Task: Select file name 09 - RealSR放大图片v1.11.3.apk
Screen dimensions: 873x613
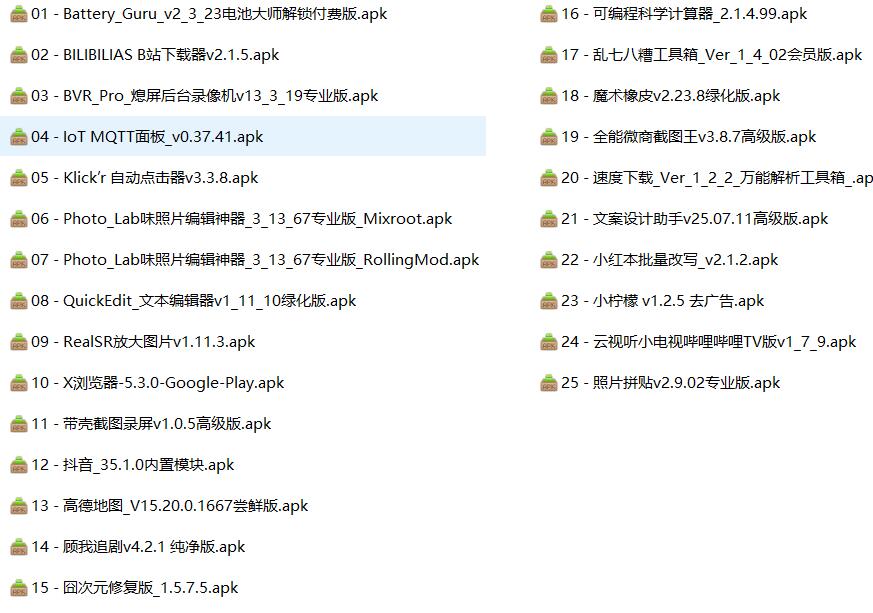Action: point(143,341)
